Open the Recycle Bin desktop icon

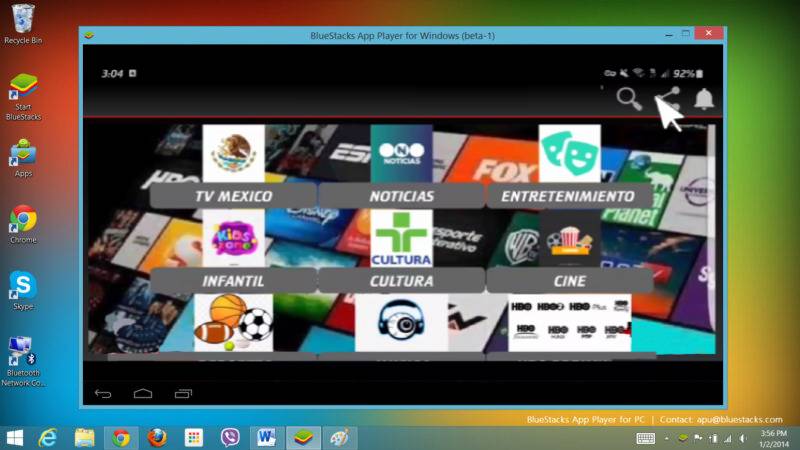(x=23, y=24)
